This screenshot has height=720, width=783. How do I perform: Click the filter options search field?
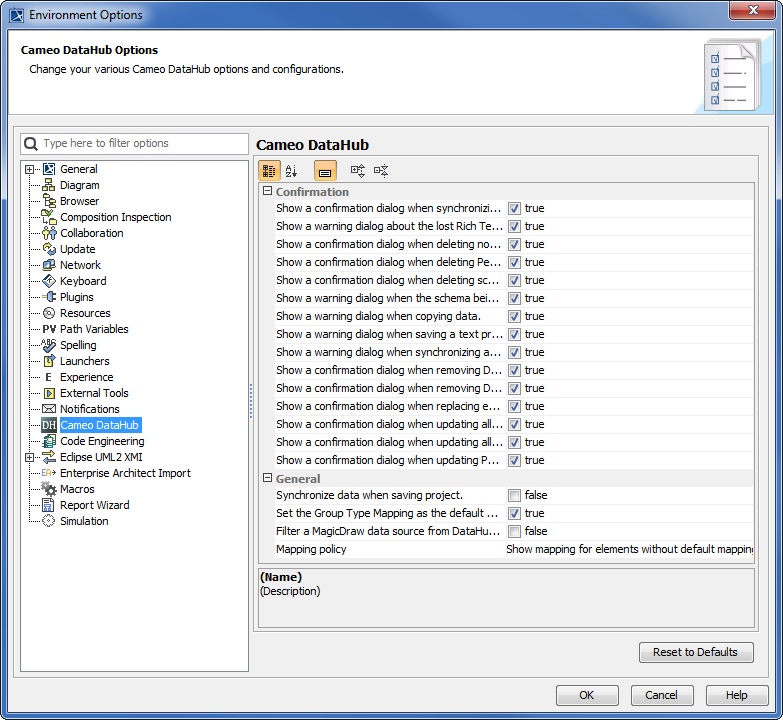134,143
